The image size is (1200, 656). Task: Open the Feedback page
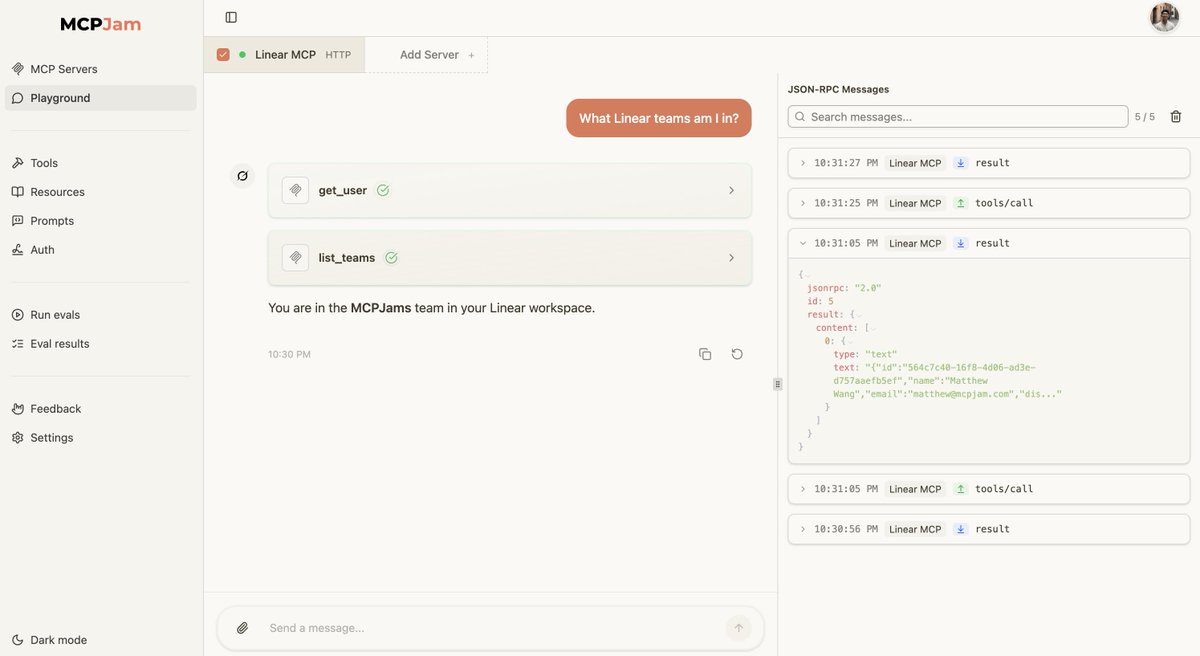101,409
